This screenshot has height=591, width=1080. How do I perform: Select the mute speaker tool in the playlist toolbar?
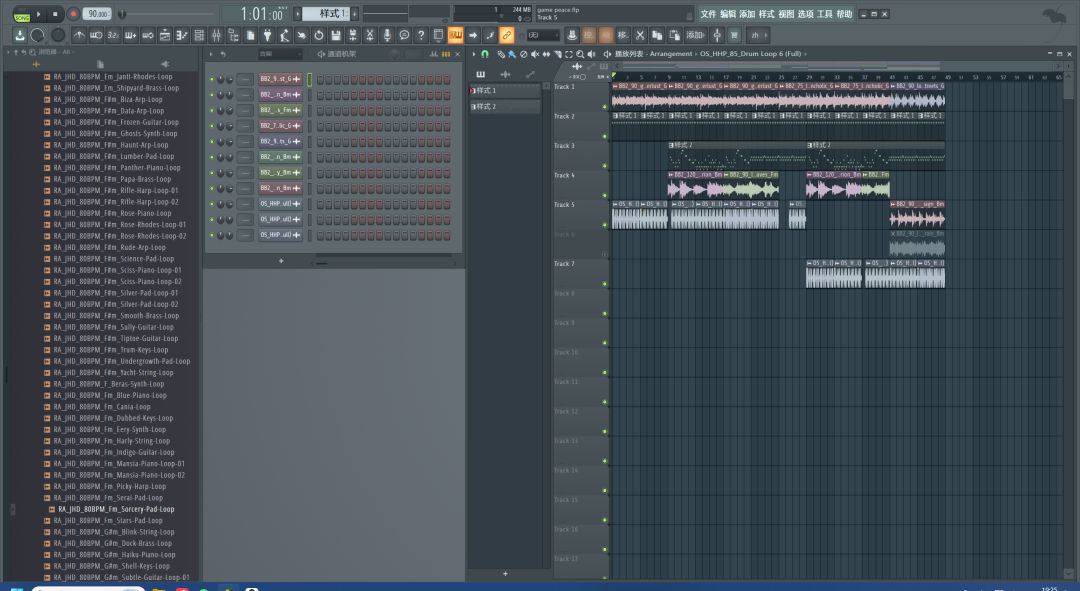[x=534, y=54]
